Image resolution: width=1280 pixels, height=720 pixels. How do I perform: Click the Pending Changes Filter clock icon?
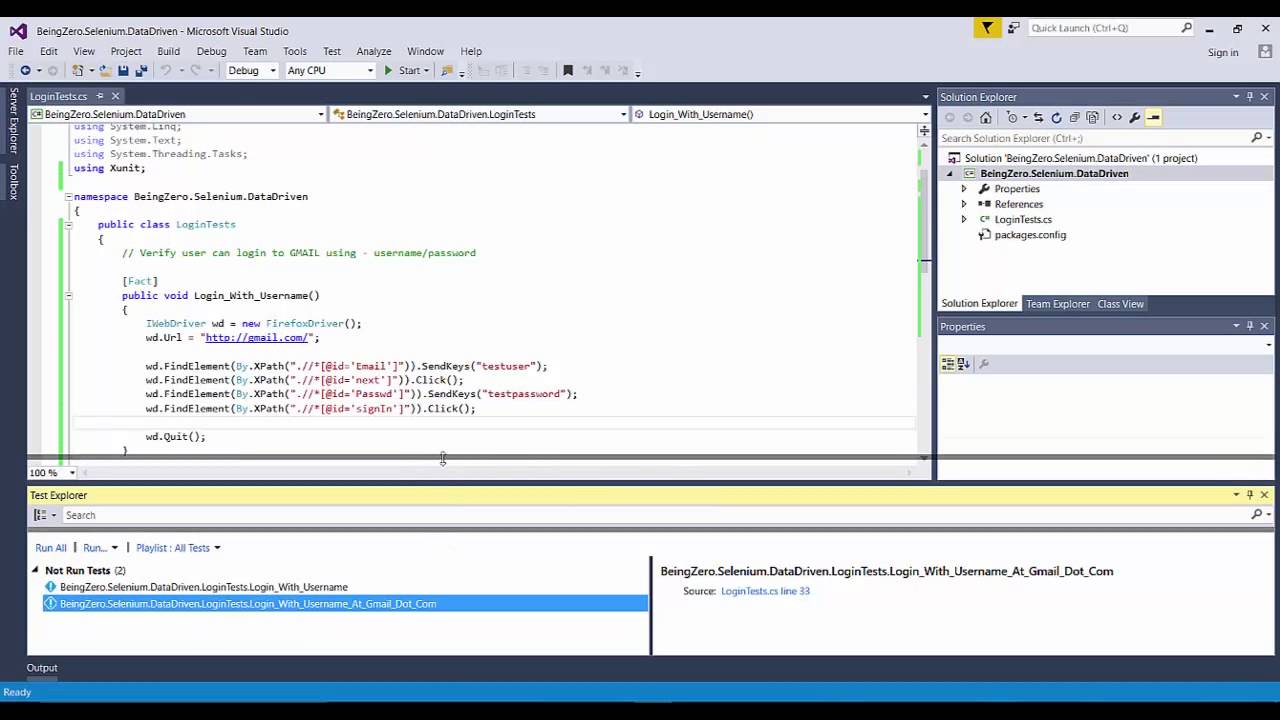pos(1011,118)
